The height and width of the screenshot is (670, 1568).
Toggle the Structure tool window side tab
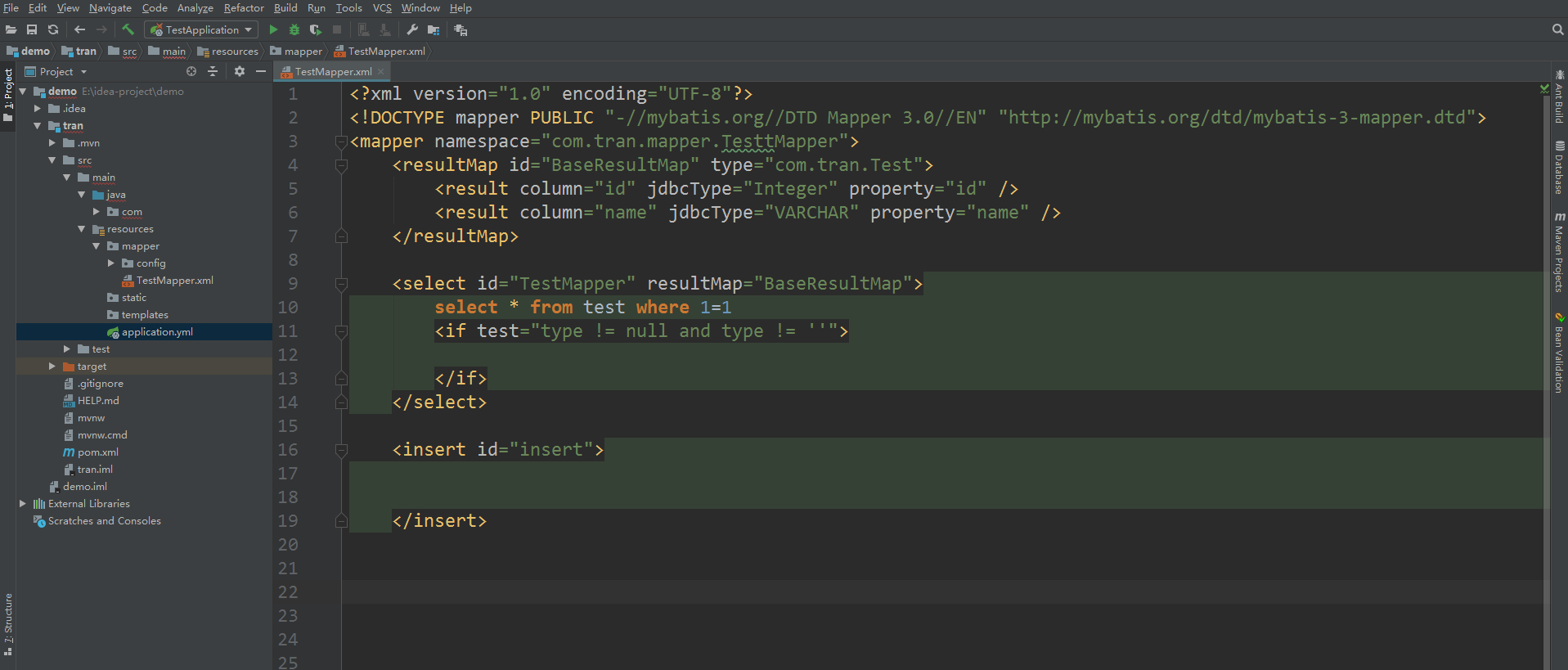[8, 624]
